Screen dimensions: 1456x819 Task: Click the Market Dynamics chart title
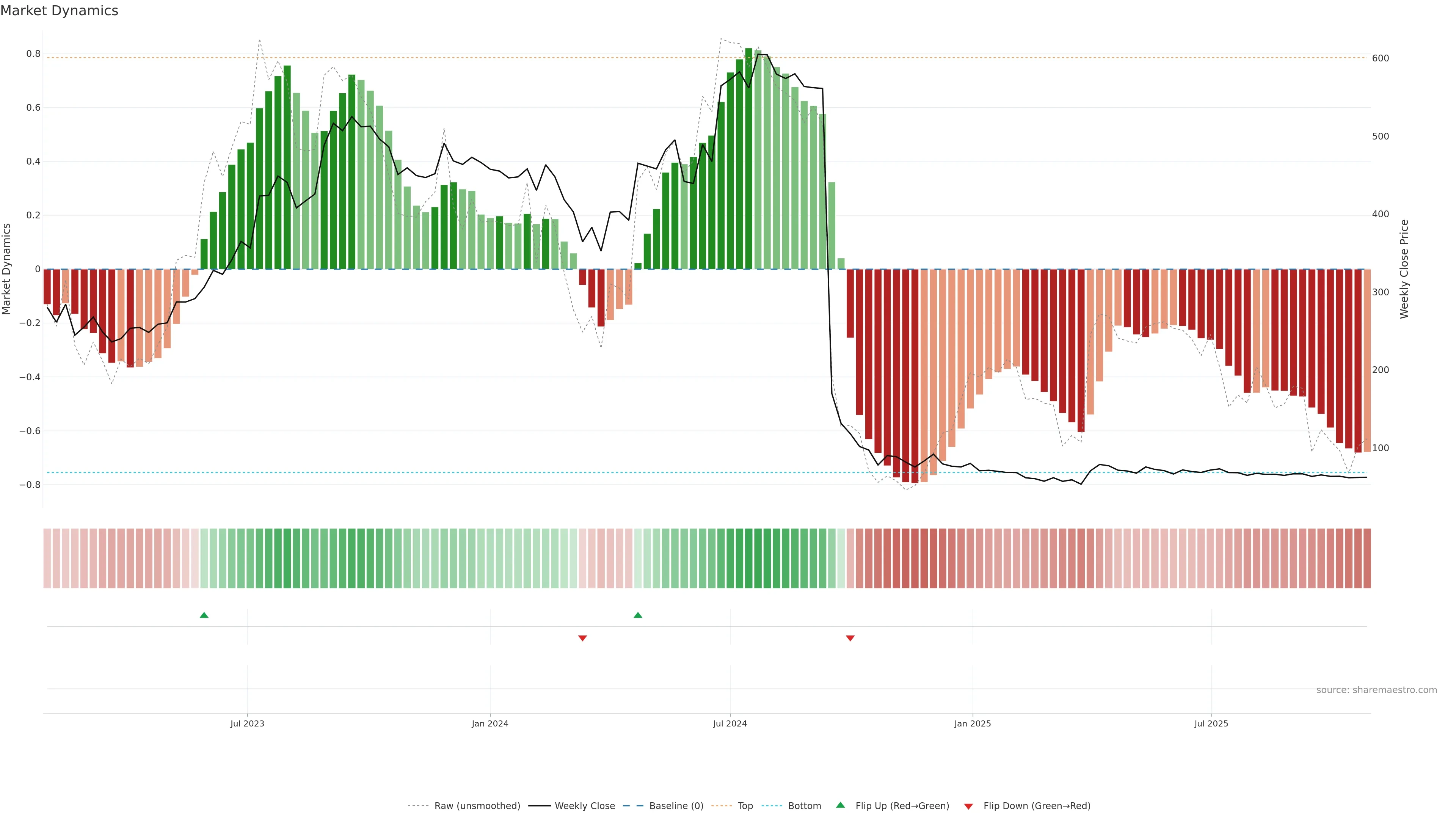[x=60, y=11]
